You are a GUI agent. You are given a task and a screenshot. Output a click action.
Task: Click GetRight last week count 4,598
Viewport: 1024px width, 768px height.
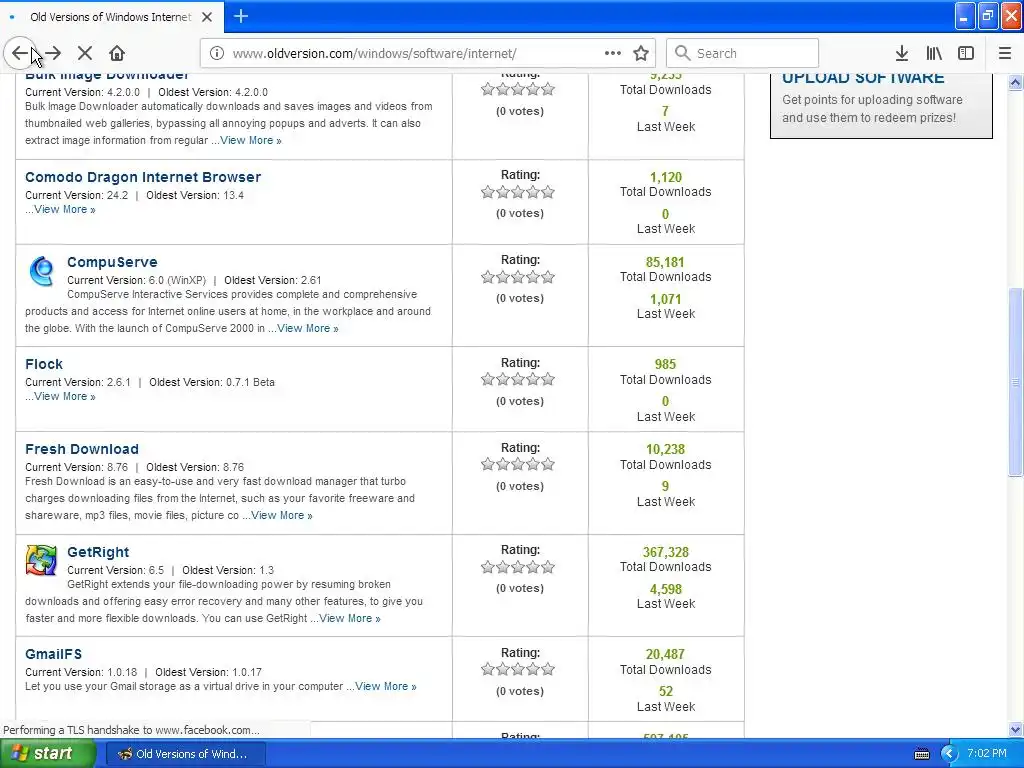[665, 589]
